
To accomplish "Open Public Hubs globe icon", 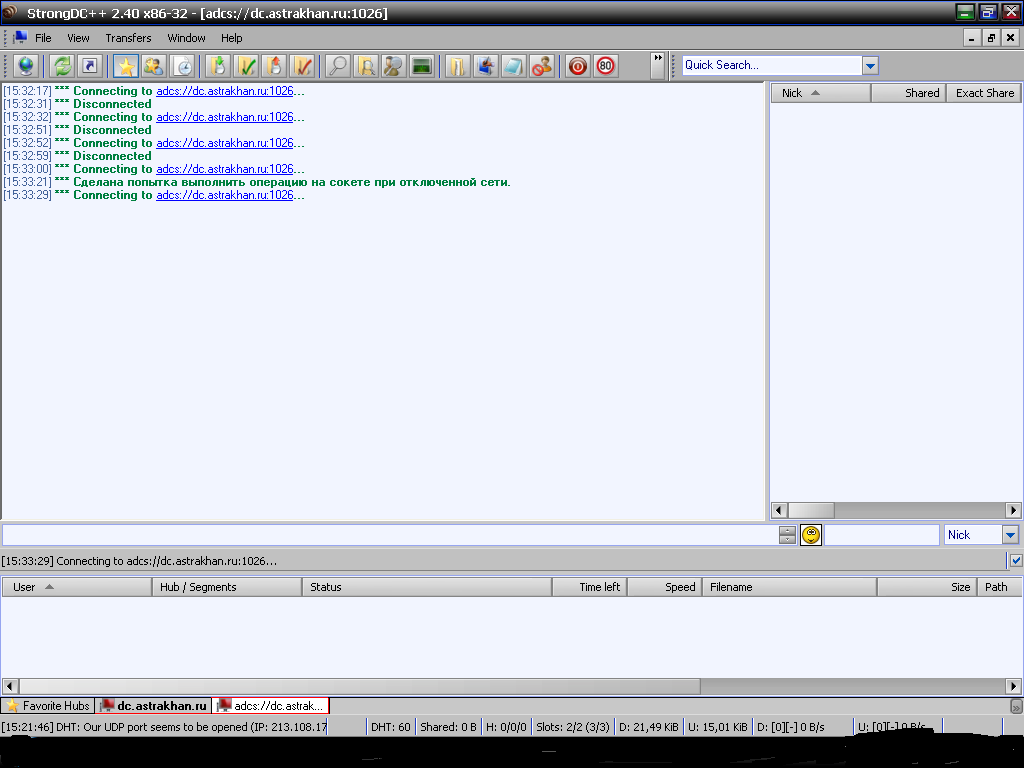I will (x=25, y=66).
